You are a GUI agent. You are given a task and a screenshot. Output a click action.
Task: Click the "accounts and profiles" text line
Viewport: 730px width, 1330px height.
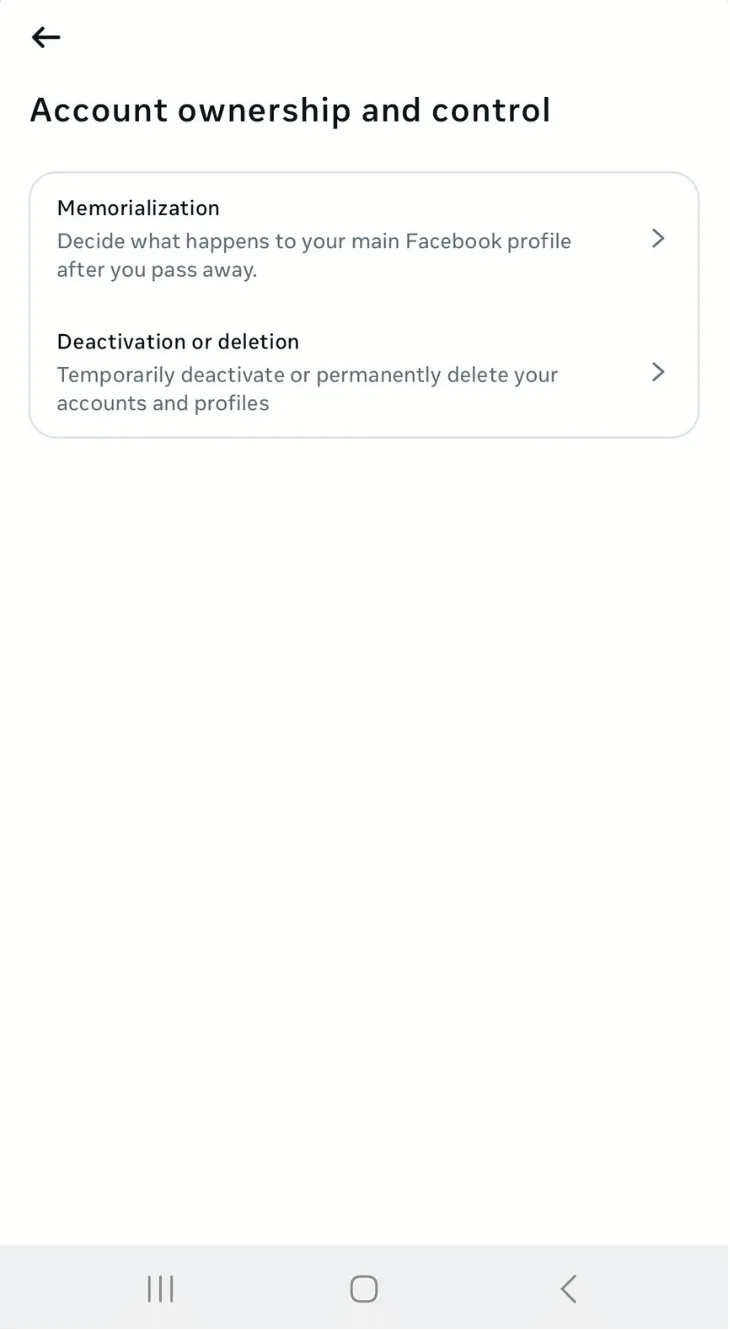point(163,403)
